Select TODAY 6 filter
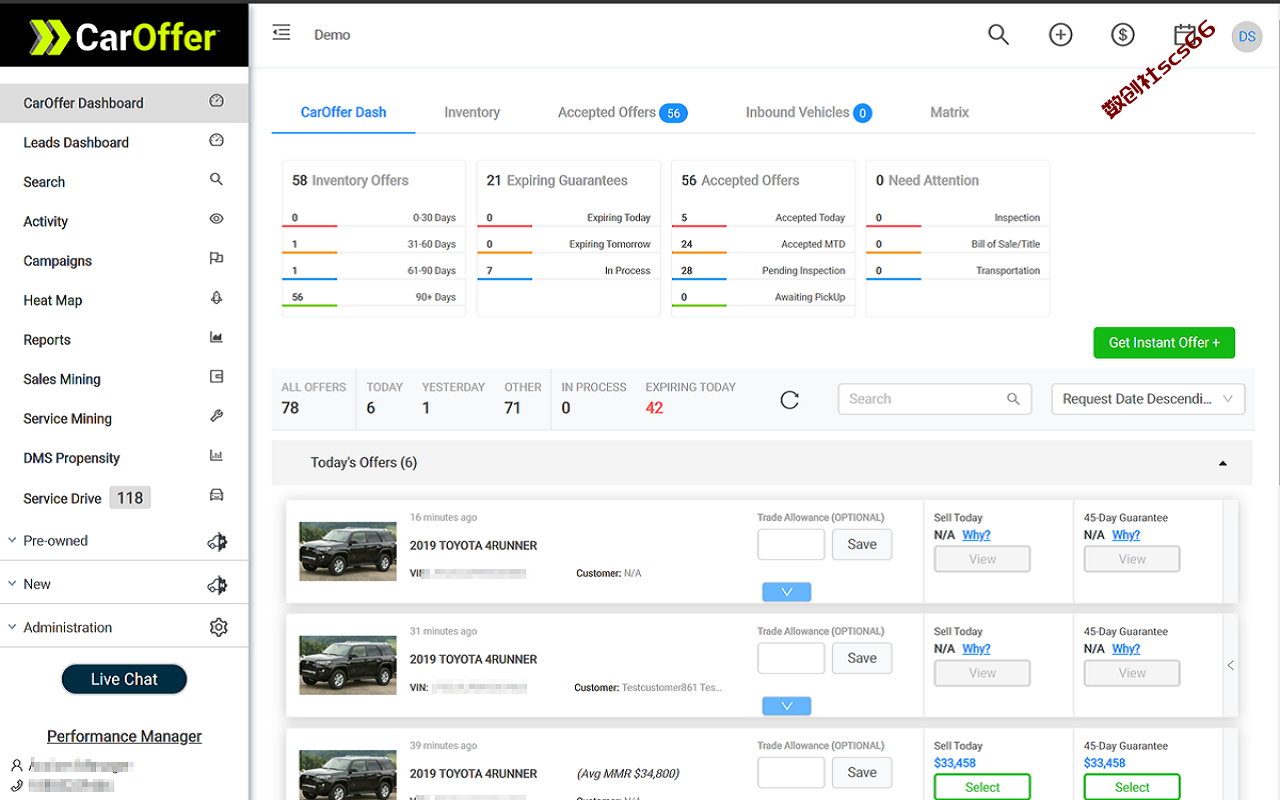The width and height of the screenshot is (1280, 800). pyautogui.click(x=384, y=398)
